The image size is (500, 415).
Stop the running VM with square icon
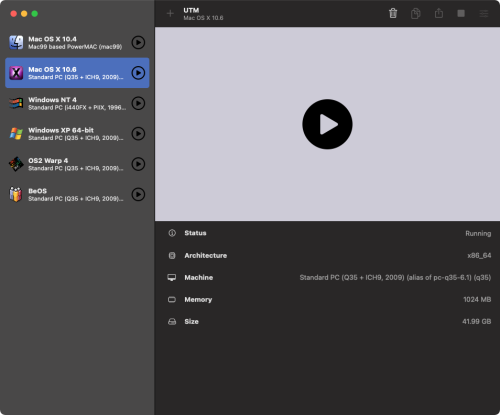tap(461, 13)
